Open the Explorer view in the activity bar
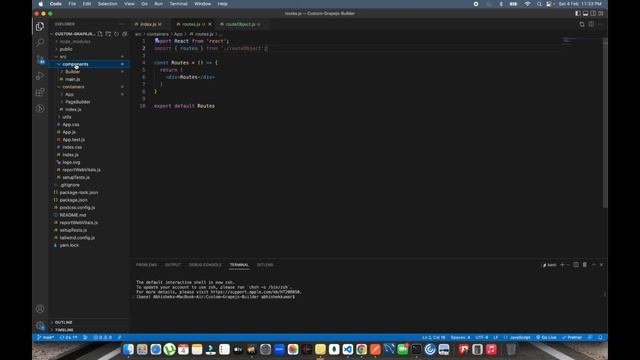Screen dimensions: 640x360 40,27
